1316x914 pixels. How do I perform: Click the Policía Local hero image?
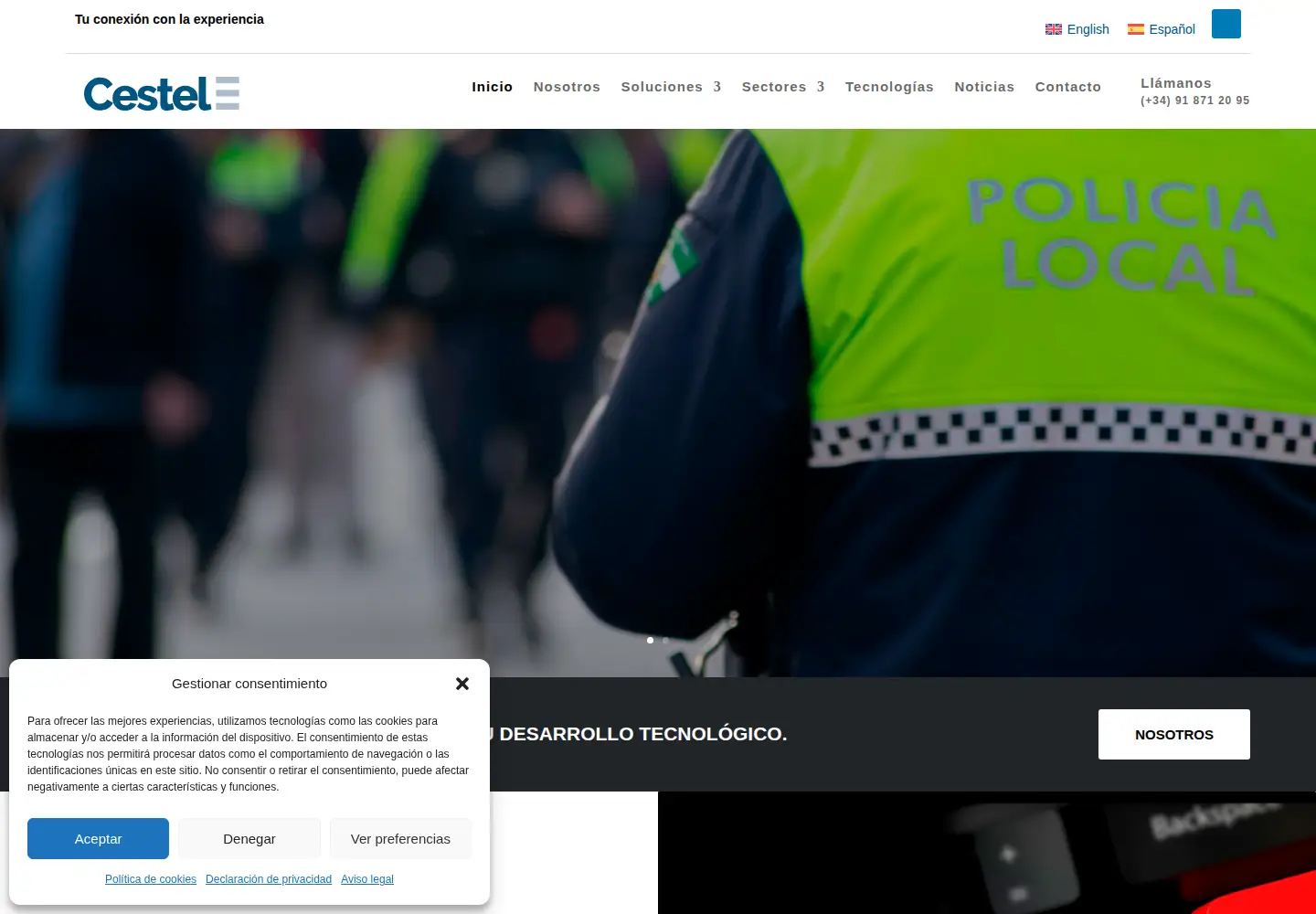658,402
